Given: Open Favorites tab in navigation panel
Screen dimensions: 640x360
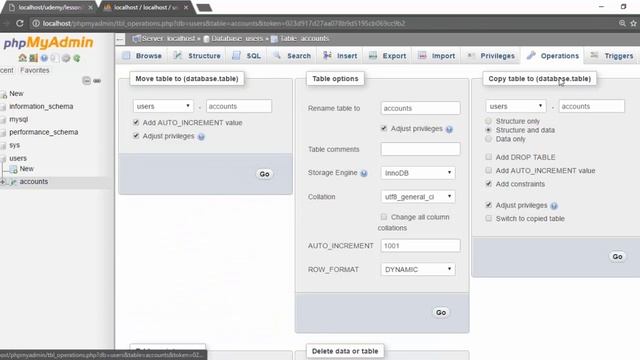Looking at the screenshot, I should click(x=35, y=70).
